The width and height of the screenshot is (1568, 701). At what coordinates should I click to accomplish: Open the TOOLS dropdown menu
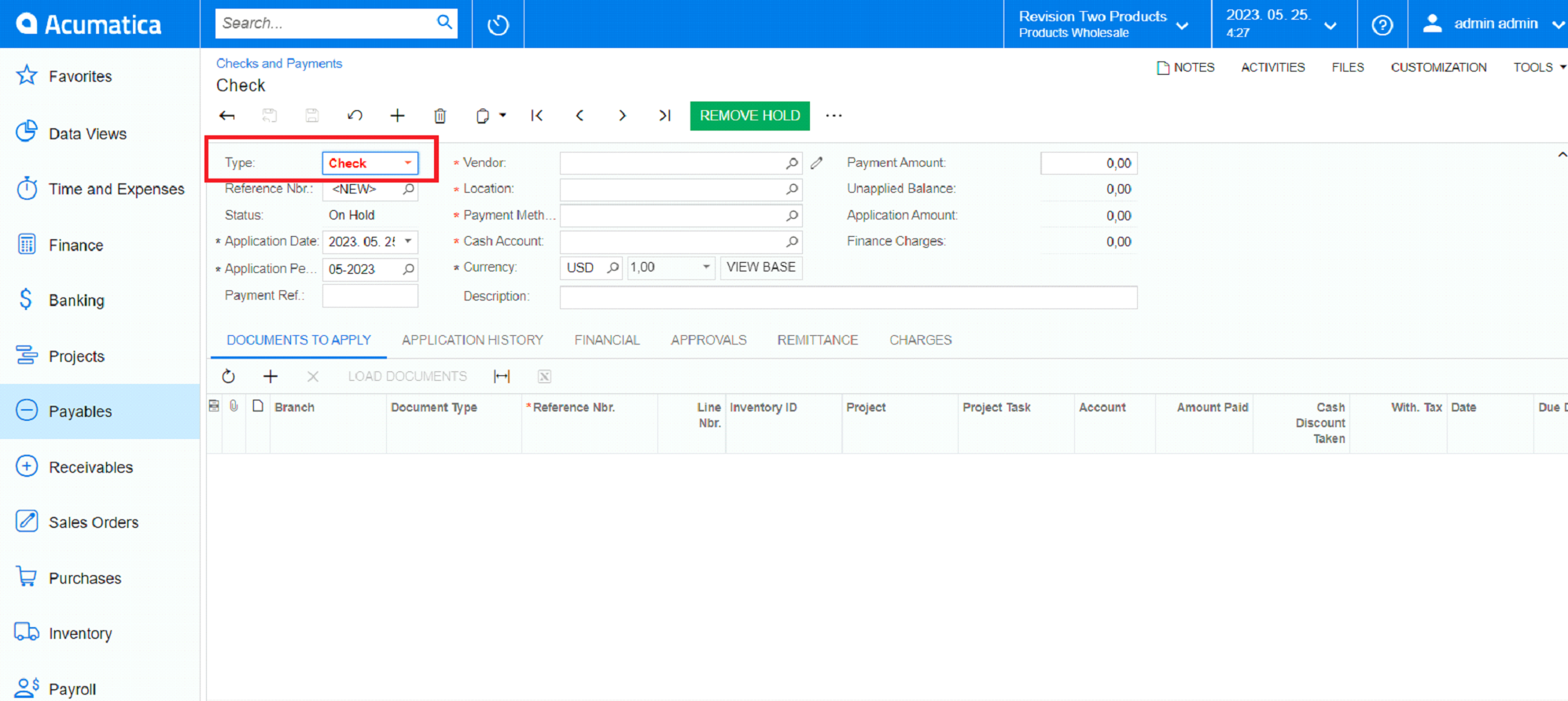click(1539, 68)
